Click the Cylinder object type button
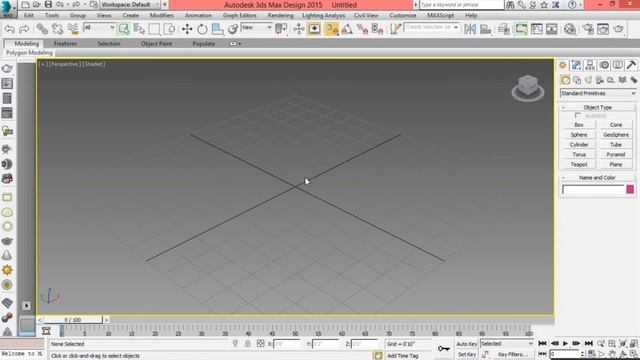The height and width of the screenshot is (360, 640). [x=579, y=144]
